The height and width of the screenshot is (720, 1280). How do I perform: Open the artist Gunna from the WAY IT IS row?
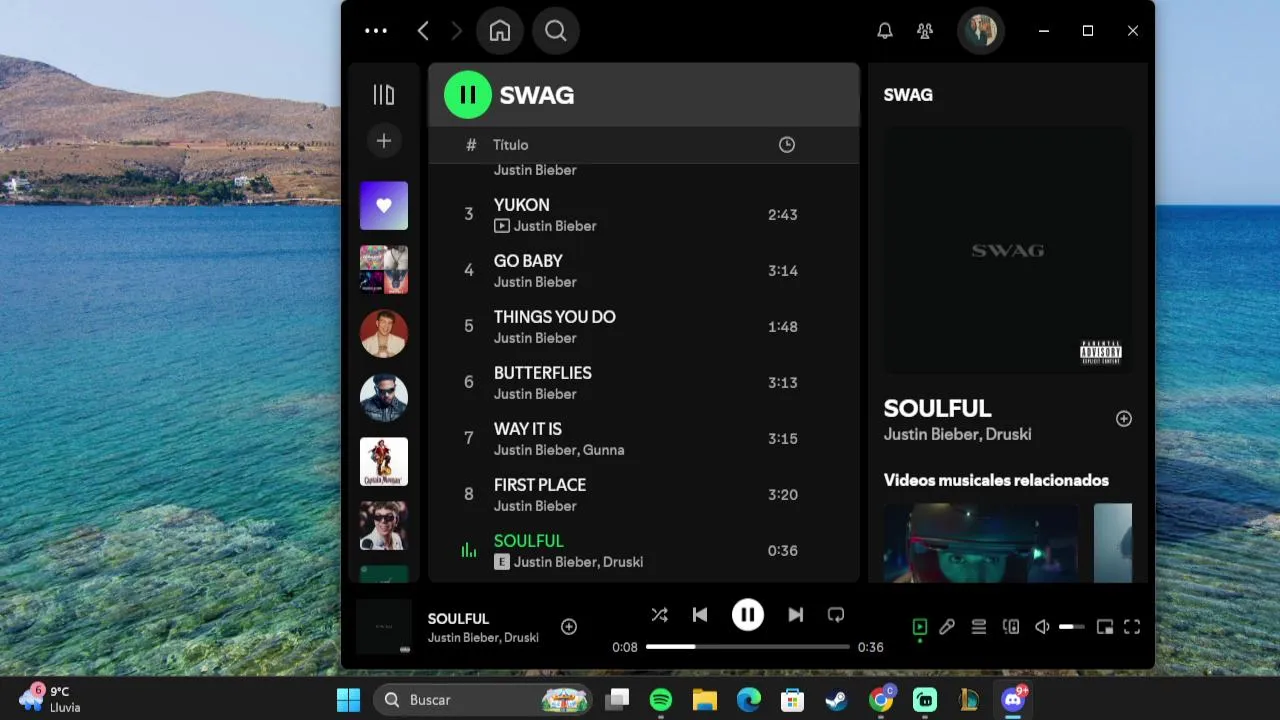(604, 450)
